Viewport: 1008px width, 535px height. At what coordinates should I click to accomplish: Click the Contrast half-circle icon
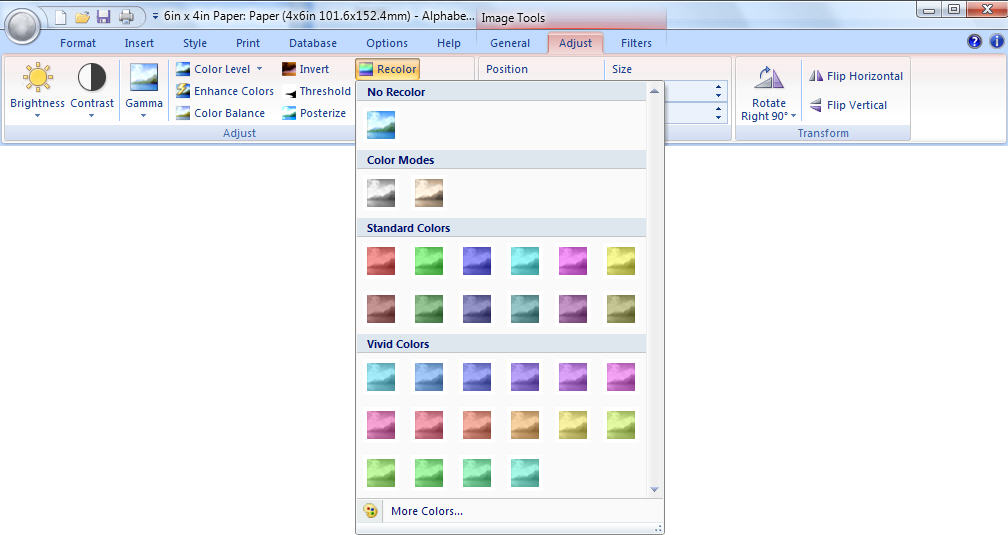[92, 78]
